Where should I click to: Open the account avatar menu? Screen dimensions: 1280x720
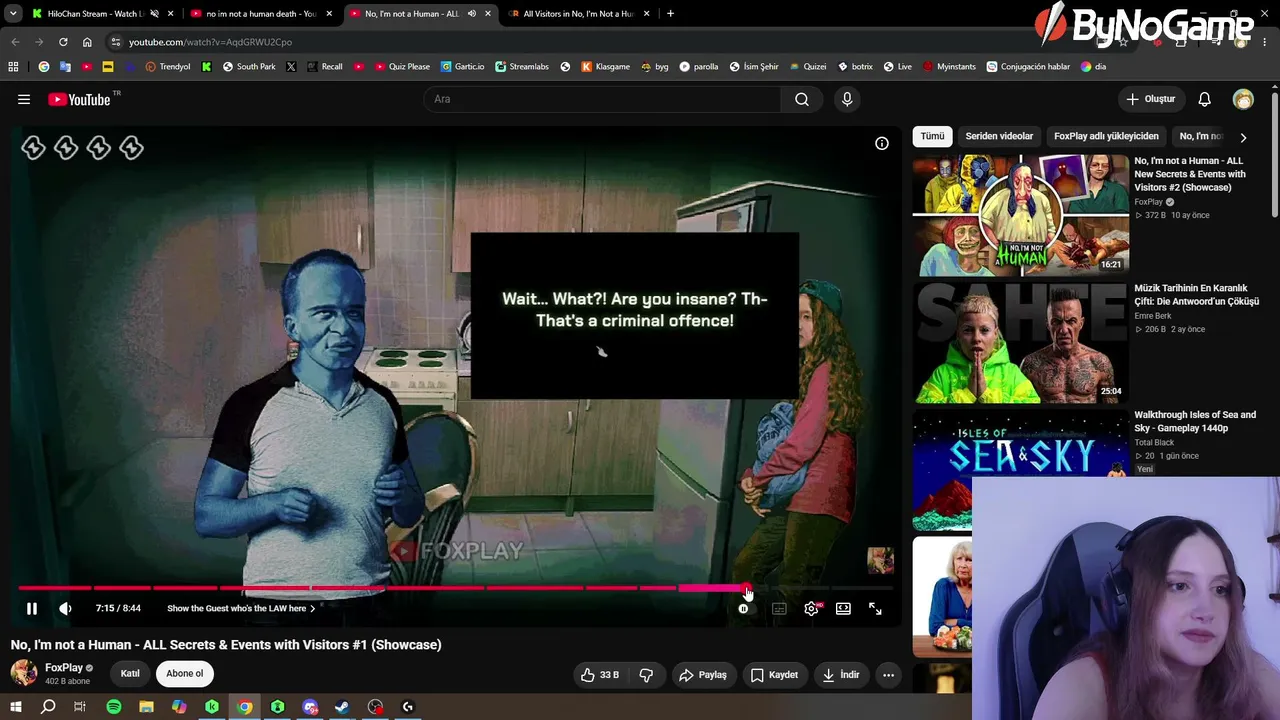(x=1243, y=99)
